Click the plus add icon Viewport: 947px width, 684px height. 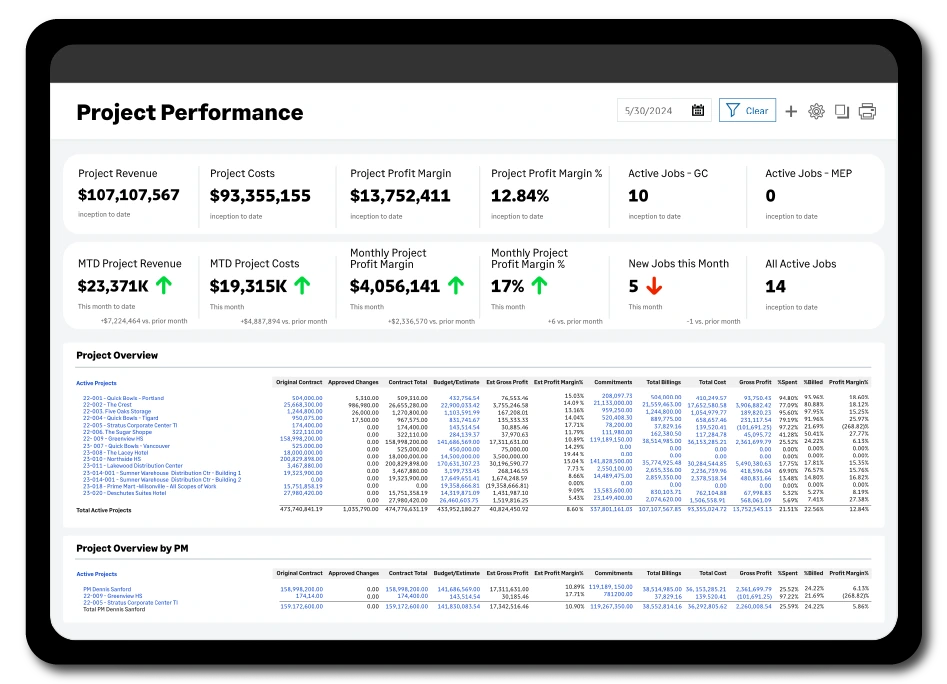pyautogui.click(x=791, y=111)
